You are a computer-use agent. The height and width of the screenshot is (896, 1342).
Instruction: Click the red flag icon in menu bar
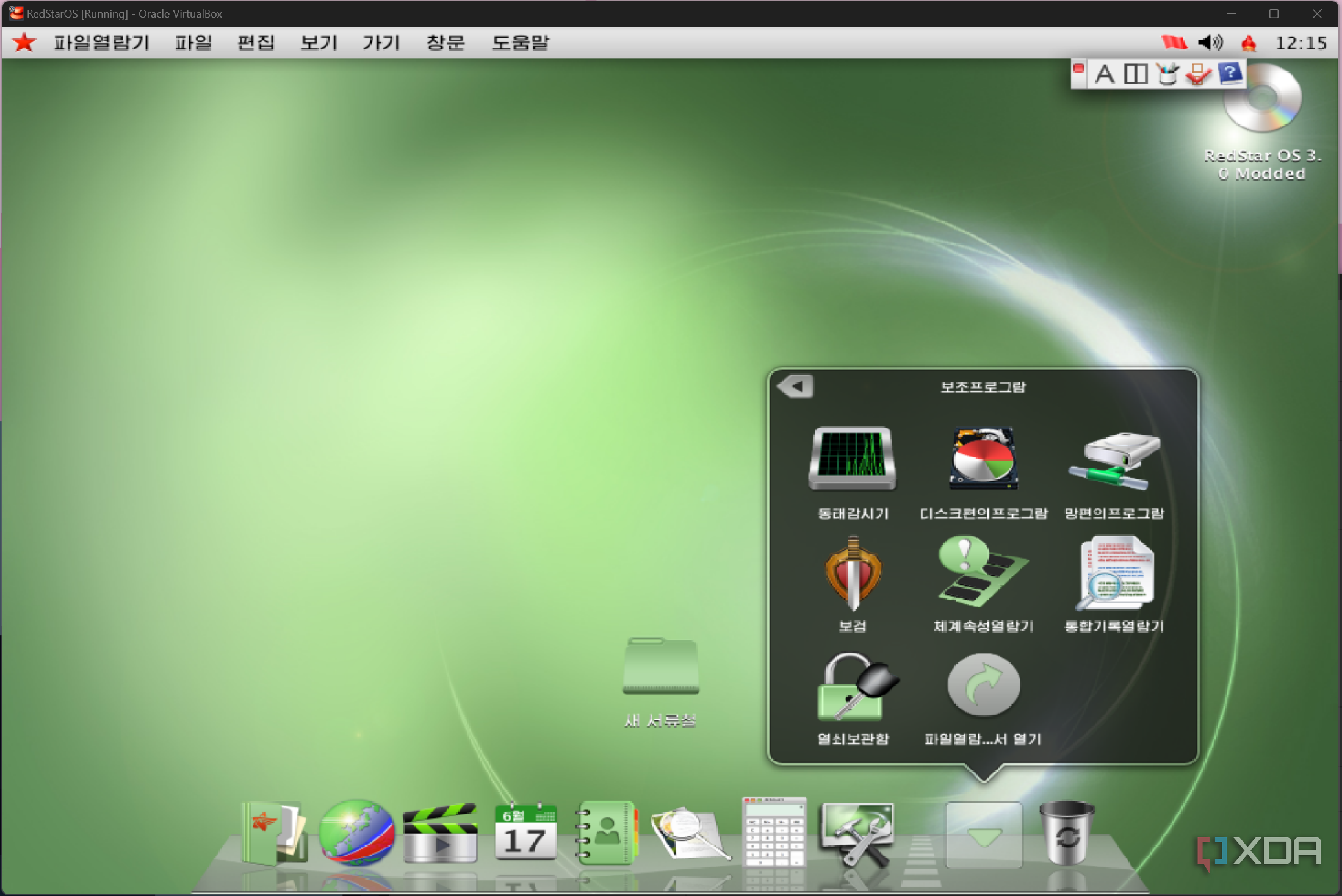click(1174, 43)
